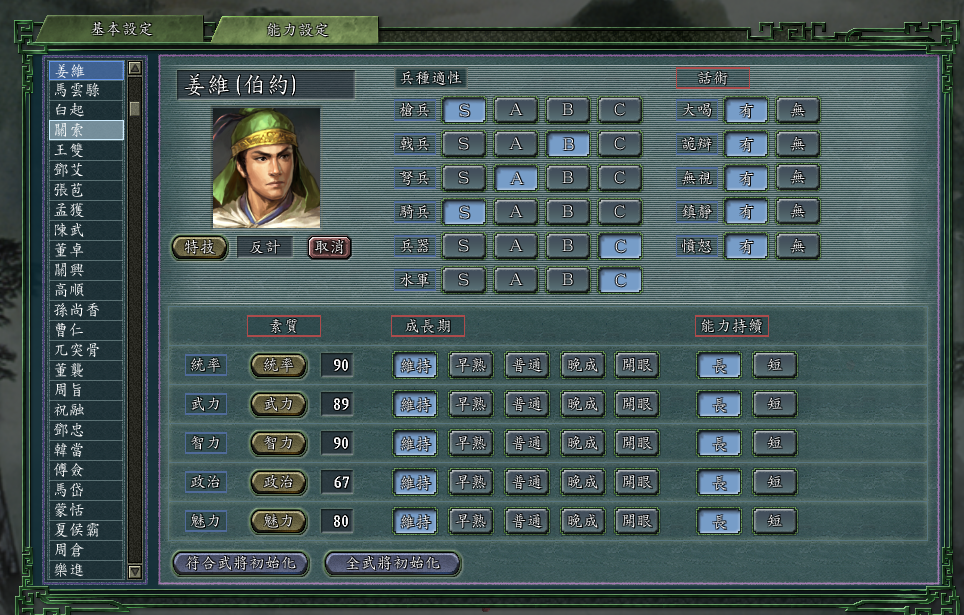Screen dimensions: 964x615
Task: Switch to the 基本設定 tab
Action: pos(121,29)
